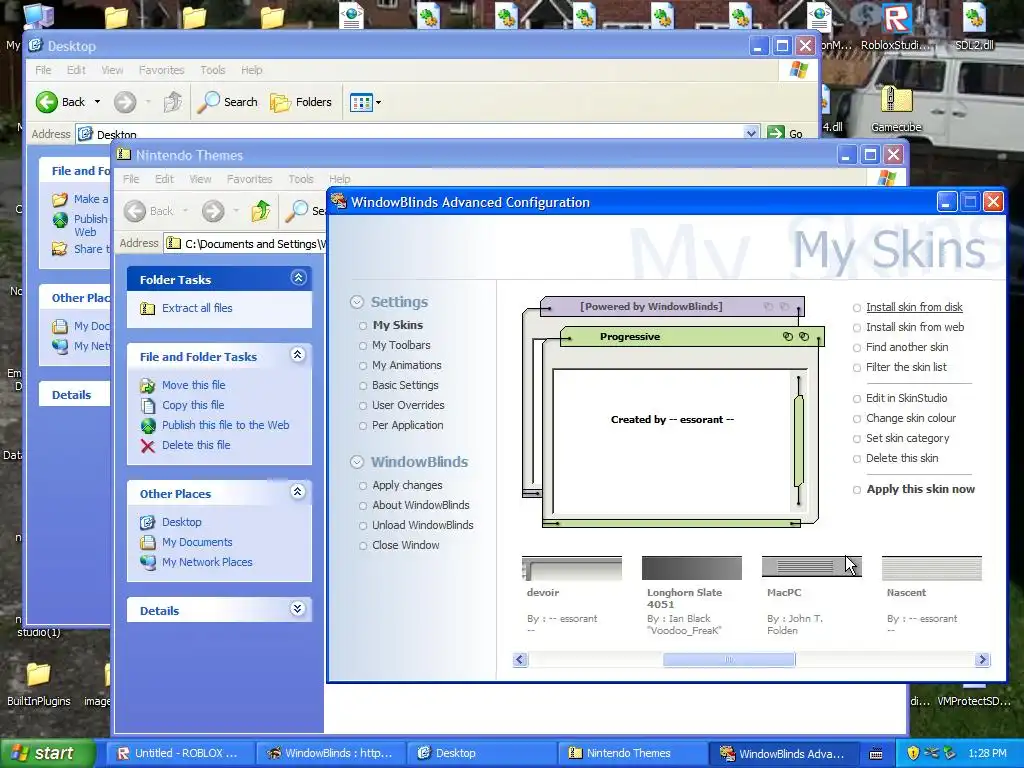
Task: Open the RobloxStudio desktop shortcut icon
Action: click(895, 18)
